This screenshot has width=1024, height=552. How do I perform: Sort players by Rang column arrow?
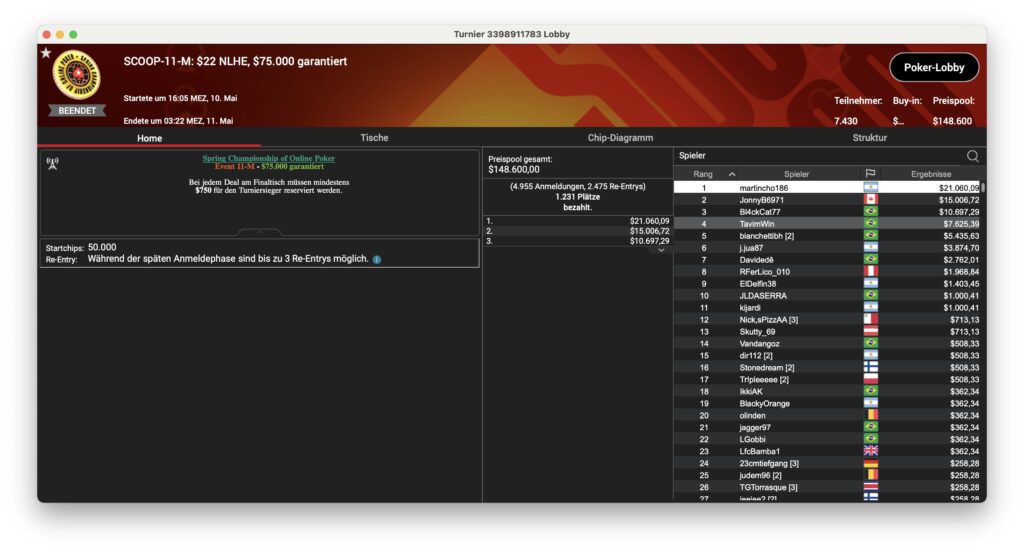pos(731,174)
